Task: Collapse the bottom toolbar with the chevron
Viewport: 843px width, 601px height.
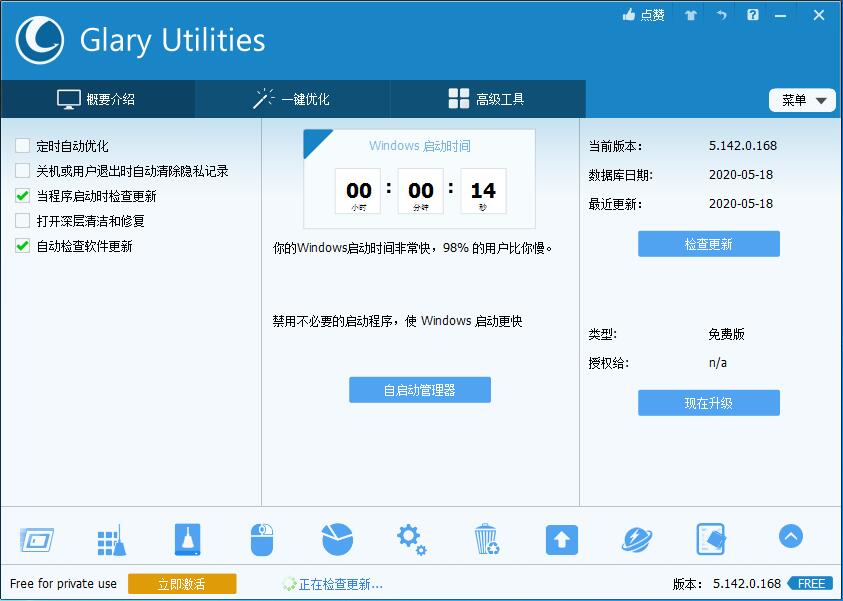Action: (790, 536)
